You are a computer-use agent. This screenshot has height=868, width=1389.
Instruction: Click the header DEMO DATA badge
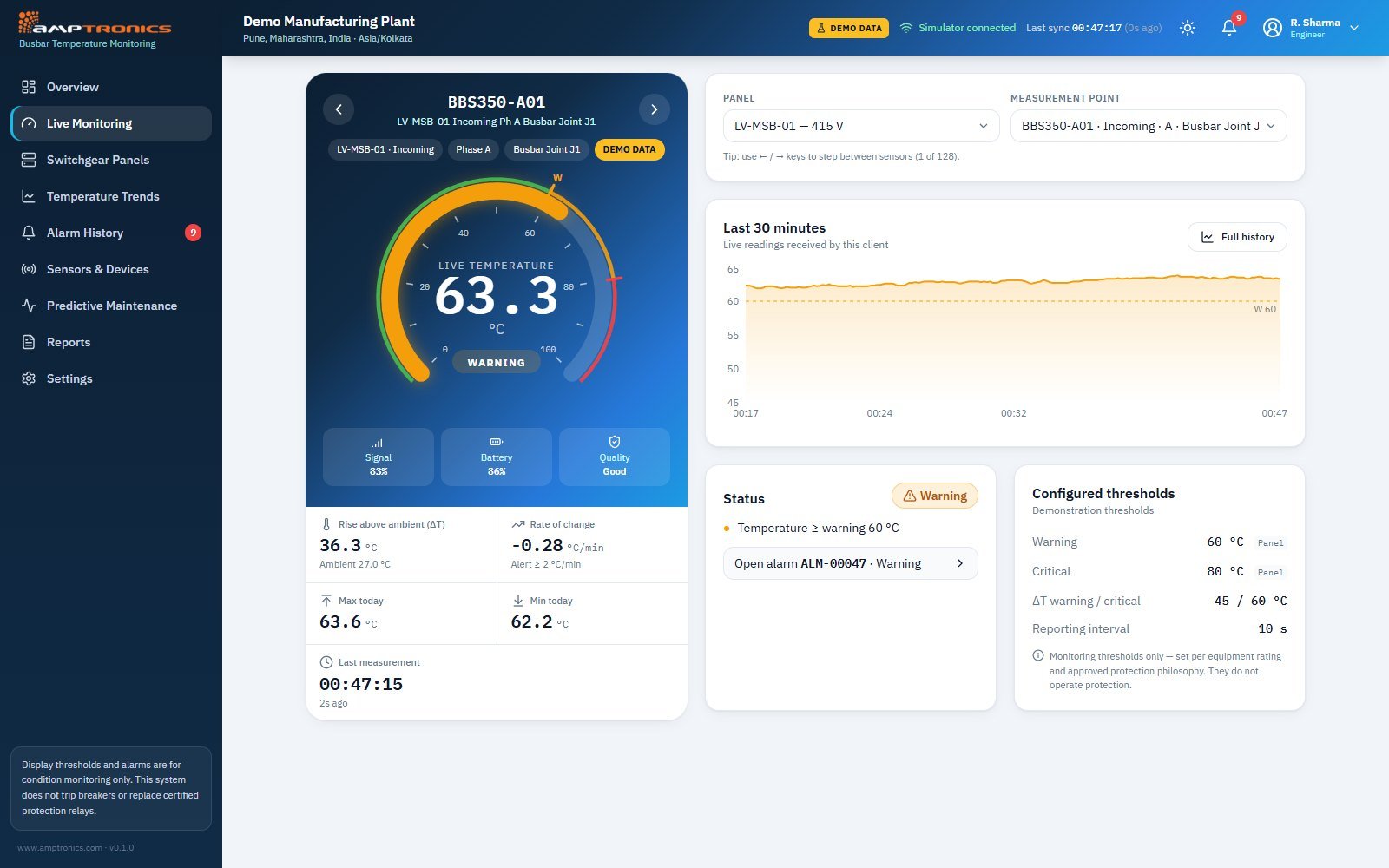(x=849, y=28)
